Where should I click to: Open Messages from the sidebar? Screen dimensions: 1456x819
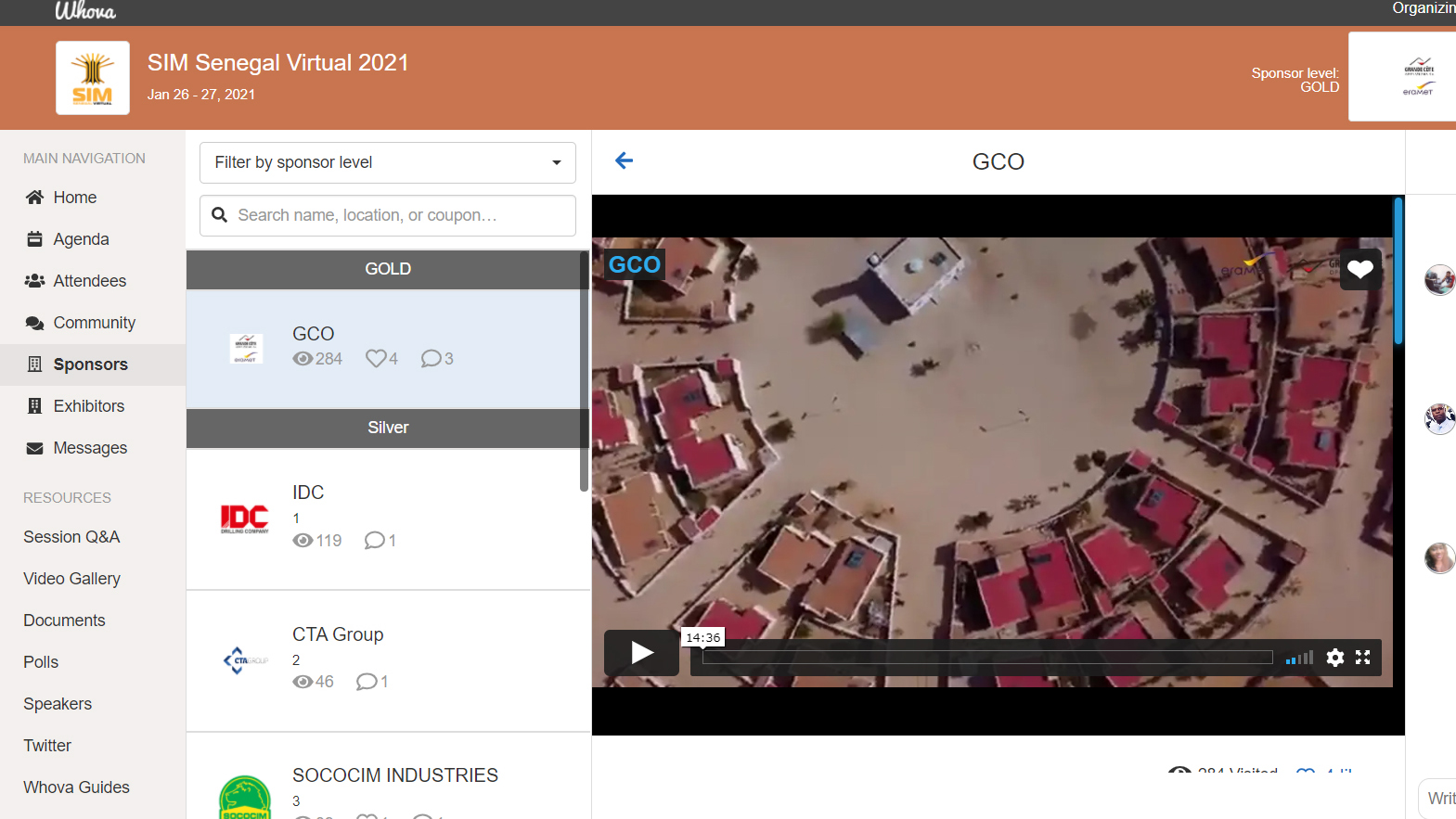[x=90, y=448]
